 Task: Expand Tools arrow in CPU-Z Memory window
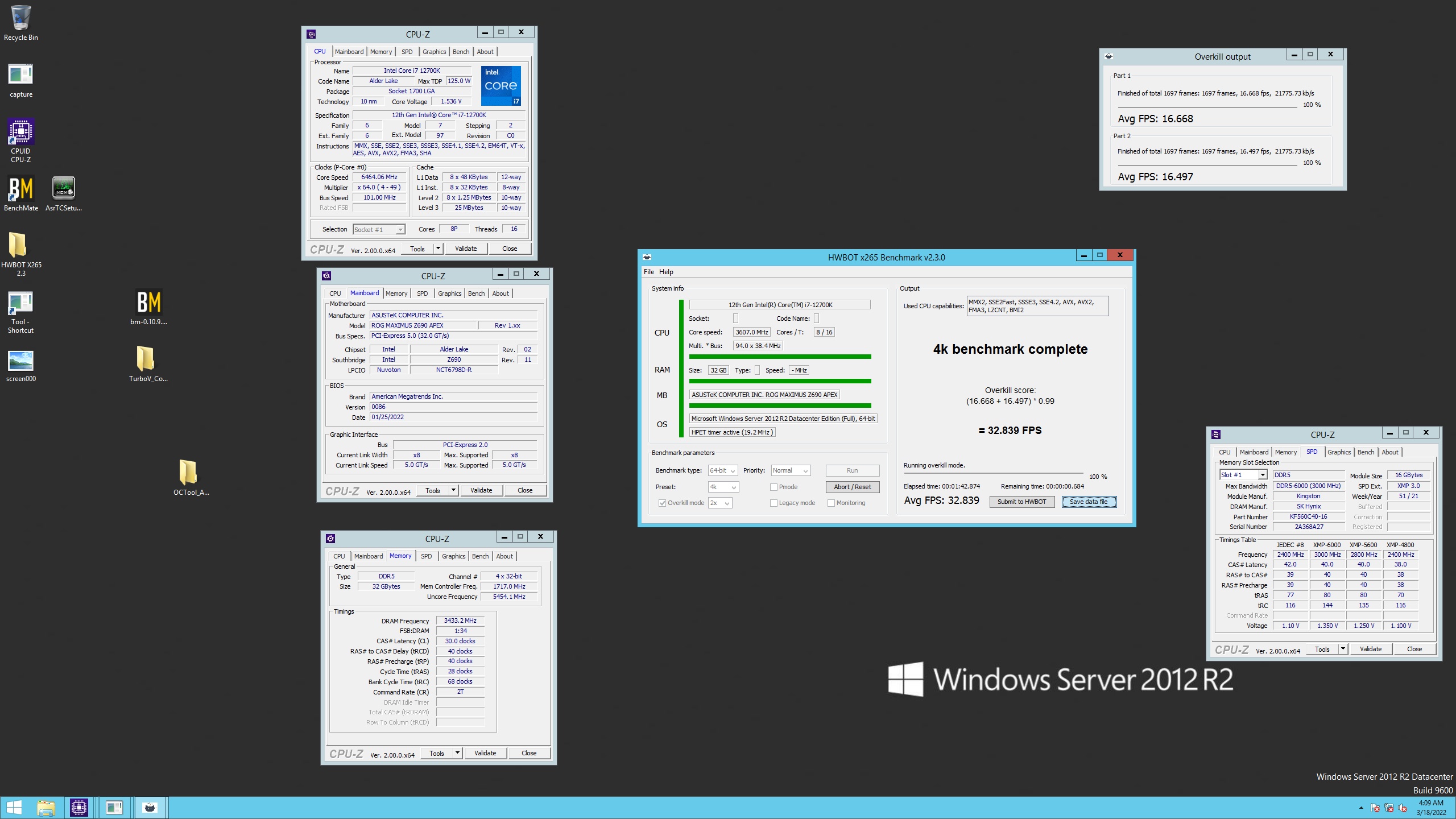[457, 753]
